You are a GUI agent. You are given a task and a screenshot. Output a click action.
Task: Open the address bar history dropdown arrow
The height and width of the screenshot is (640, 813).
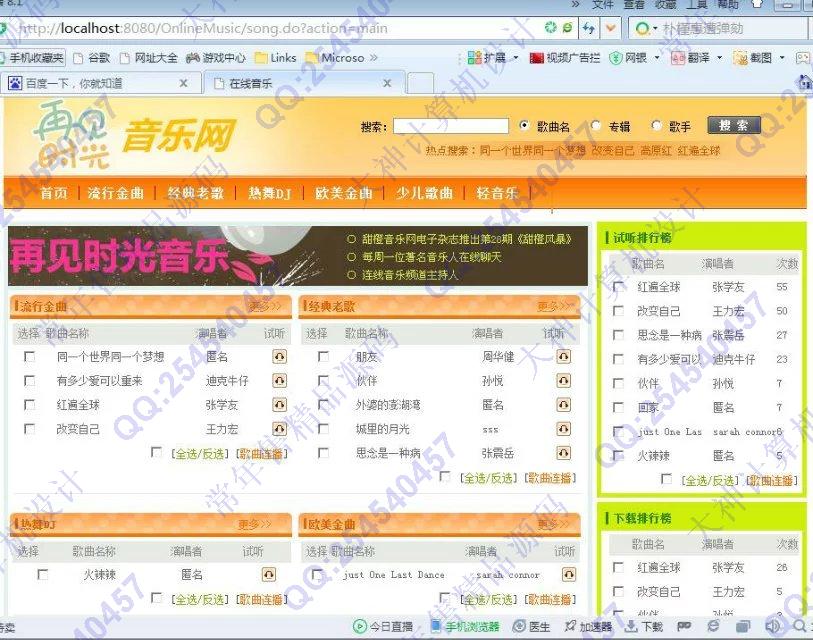(x=611, y=27)
